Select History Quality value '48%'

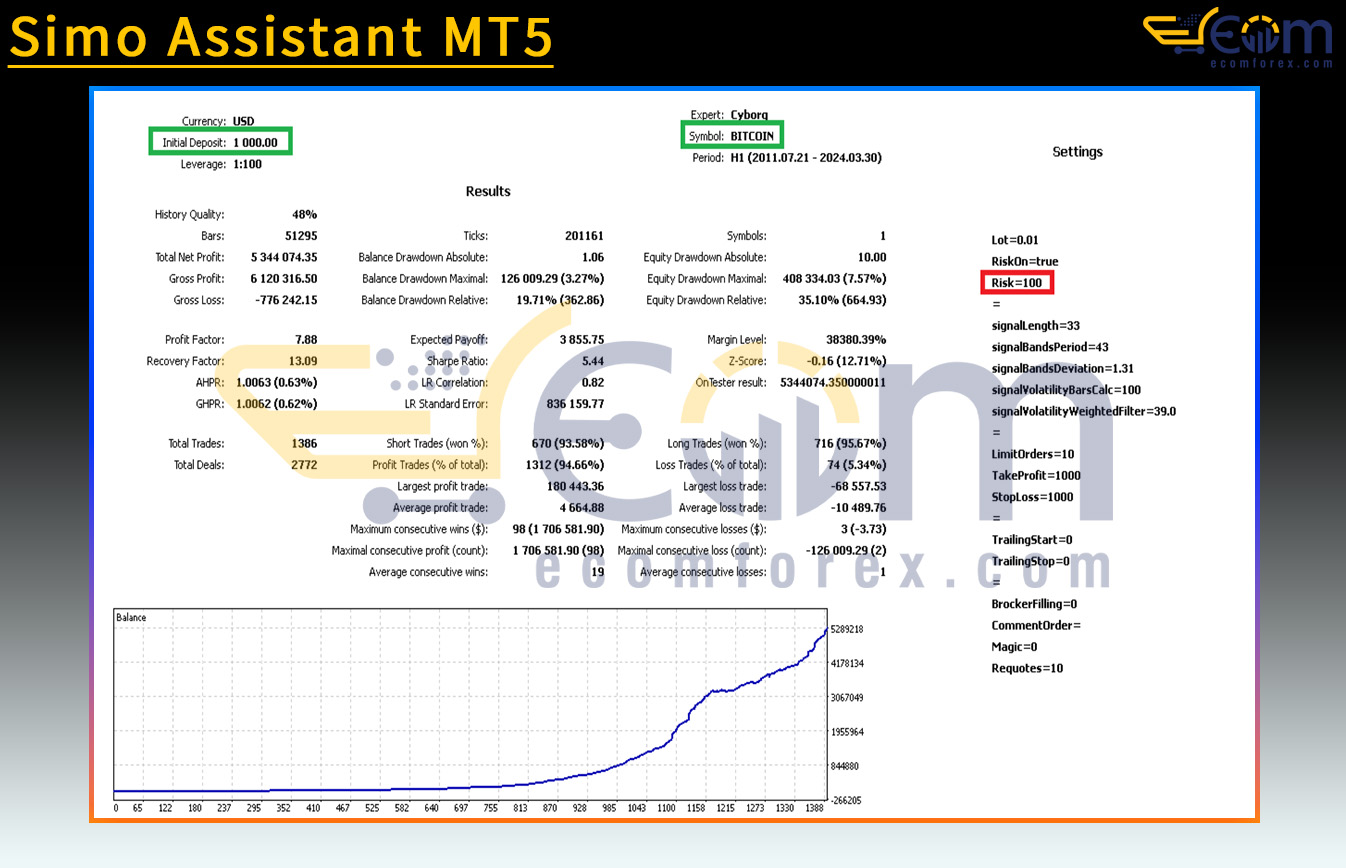(305, 215)
